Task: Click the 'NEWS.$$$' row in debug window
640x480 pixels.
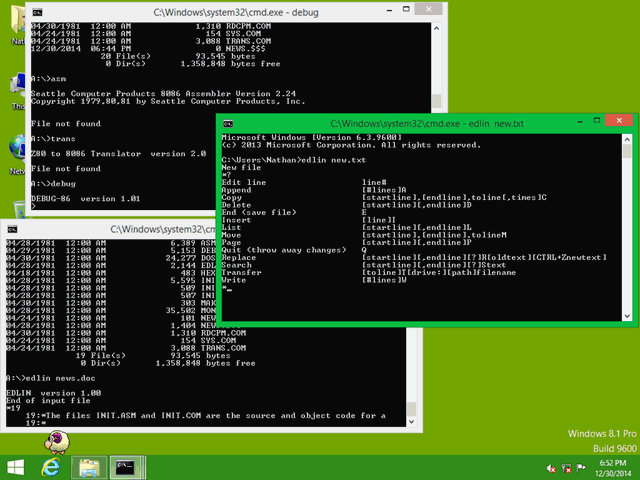Action: point(148,49)
